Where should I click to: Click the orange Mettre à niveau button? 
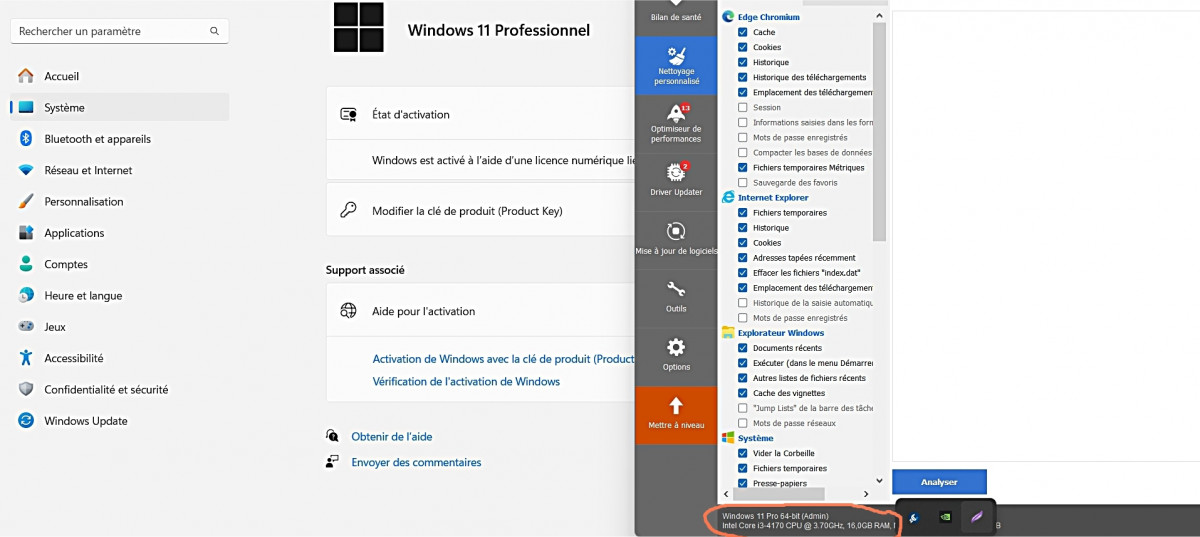pos(676,413)
